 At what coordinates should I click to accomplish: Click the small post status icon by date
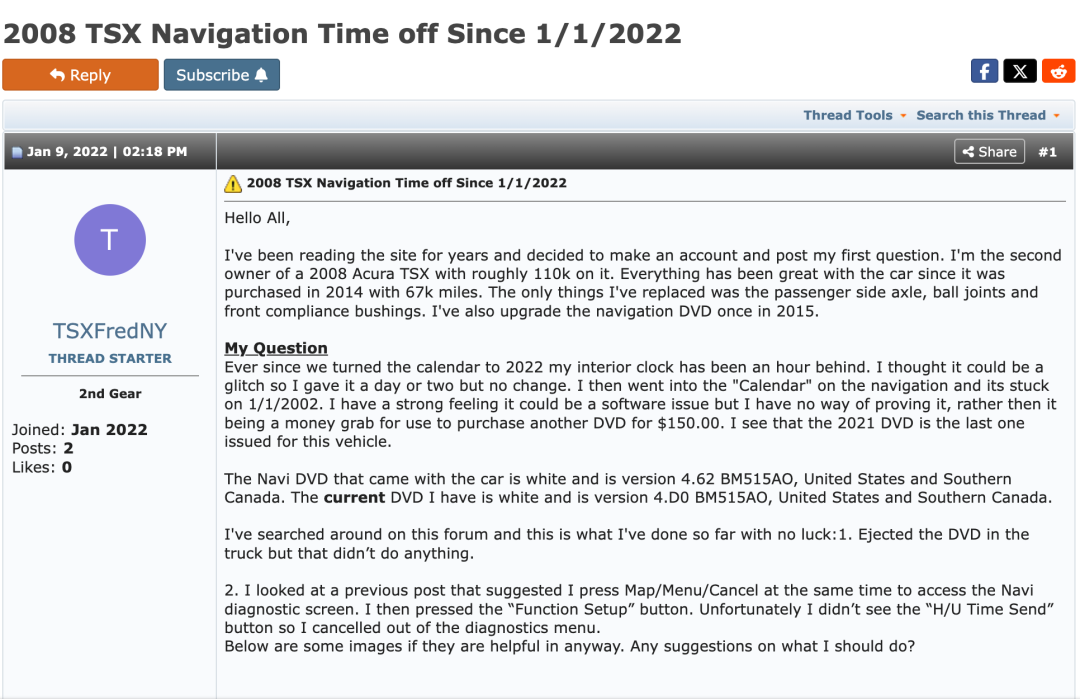pyautogui.click(x=17, y=152)
